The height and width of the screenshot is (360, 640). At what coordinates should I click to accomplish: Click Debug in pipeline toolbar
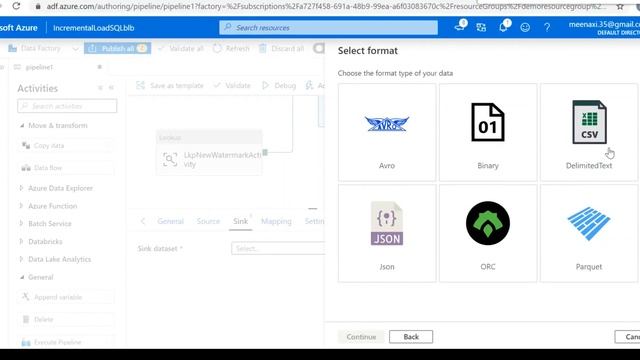[279, 85]
